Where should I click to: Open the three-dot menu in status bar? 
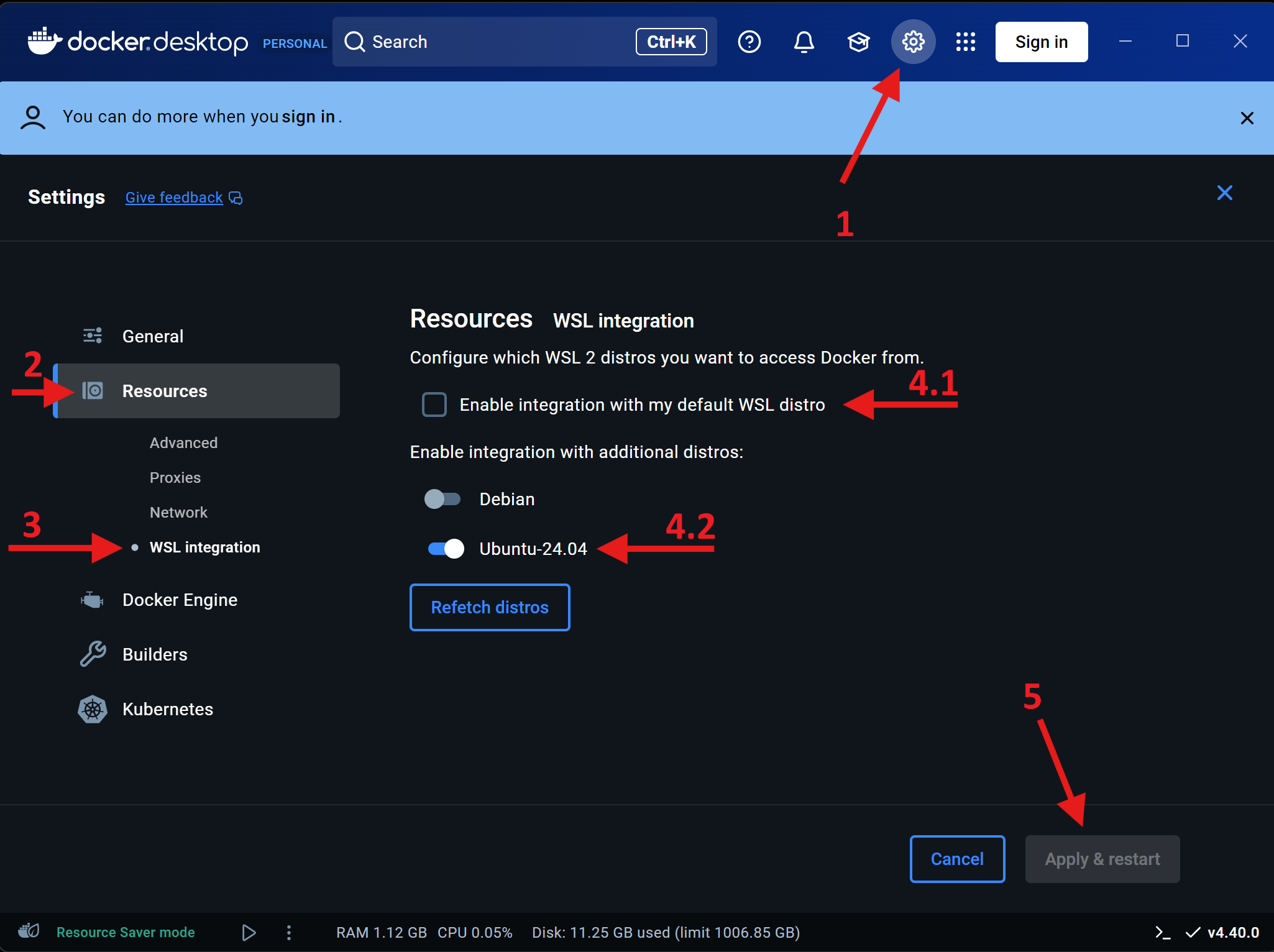pyautogui.click(x=289, y=933)
